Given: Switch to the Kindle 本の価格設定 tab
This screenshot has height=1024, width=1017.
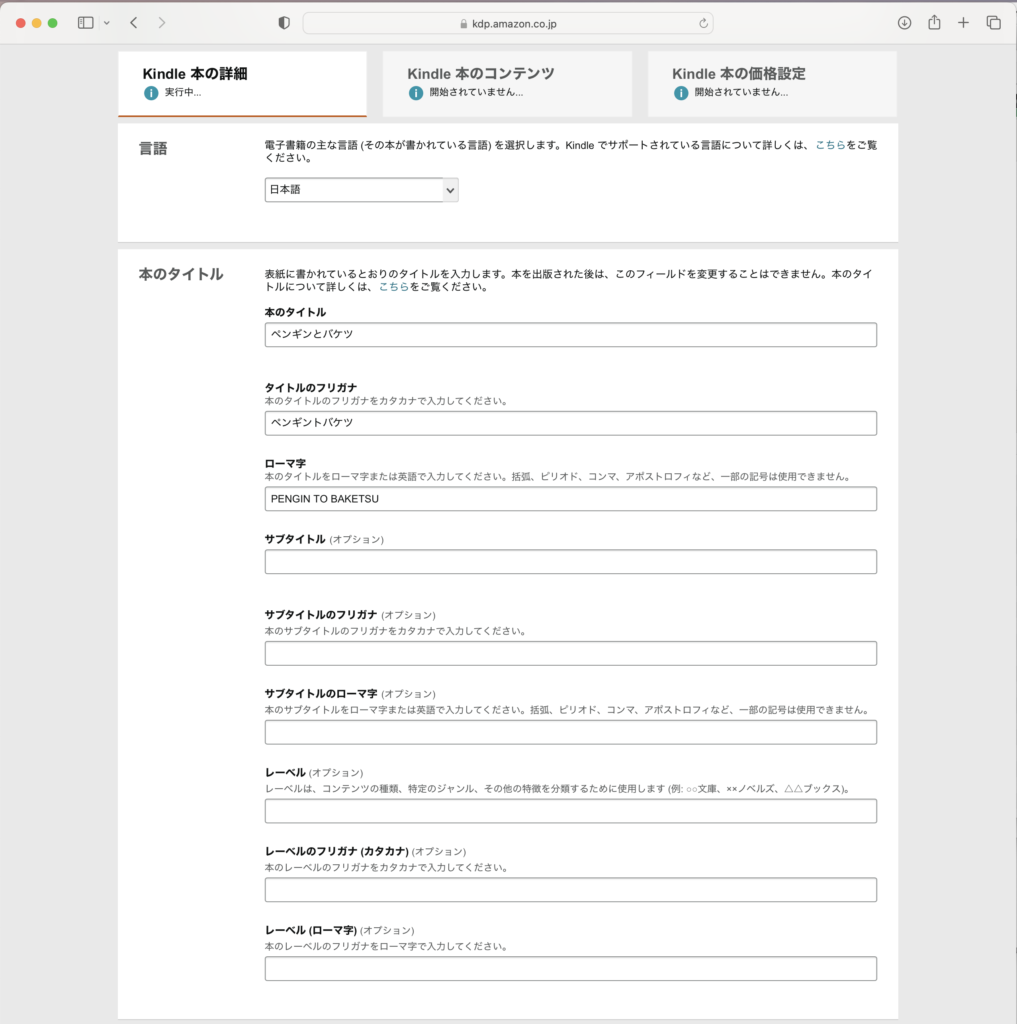Looking at the screenshot, I should coord(772,83).
